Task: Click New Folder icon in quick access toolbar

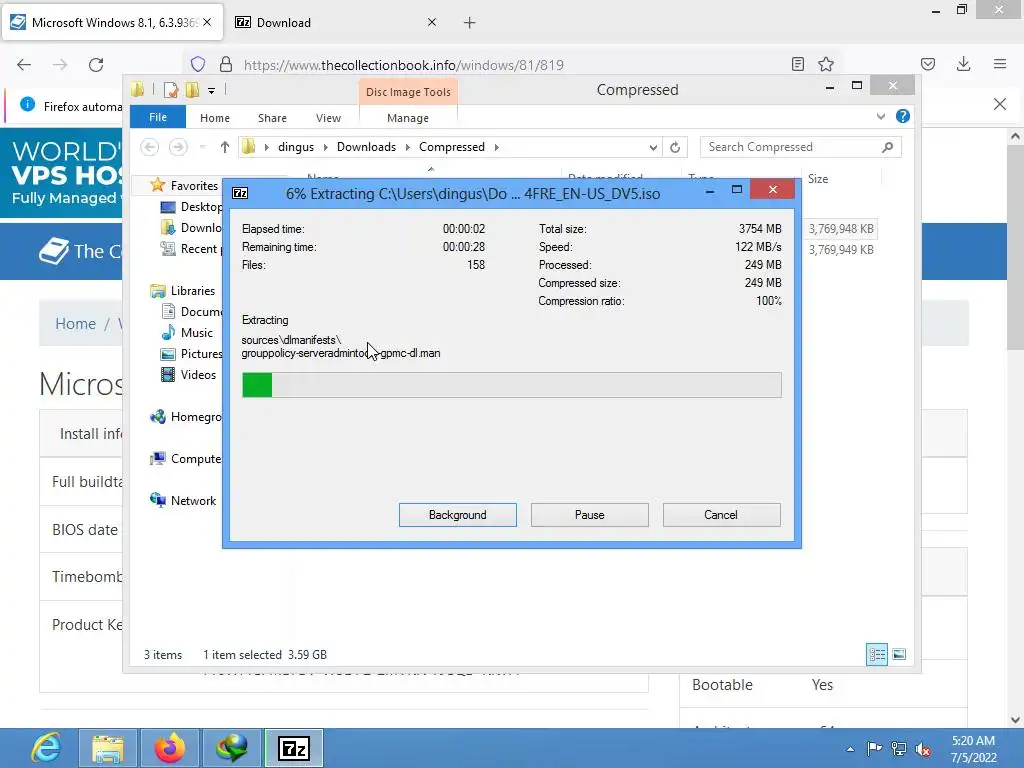Action: 193,90
